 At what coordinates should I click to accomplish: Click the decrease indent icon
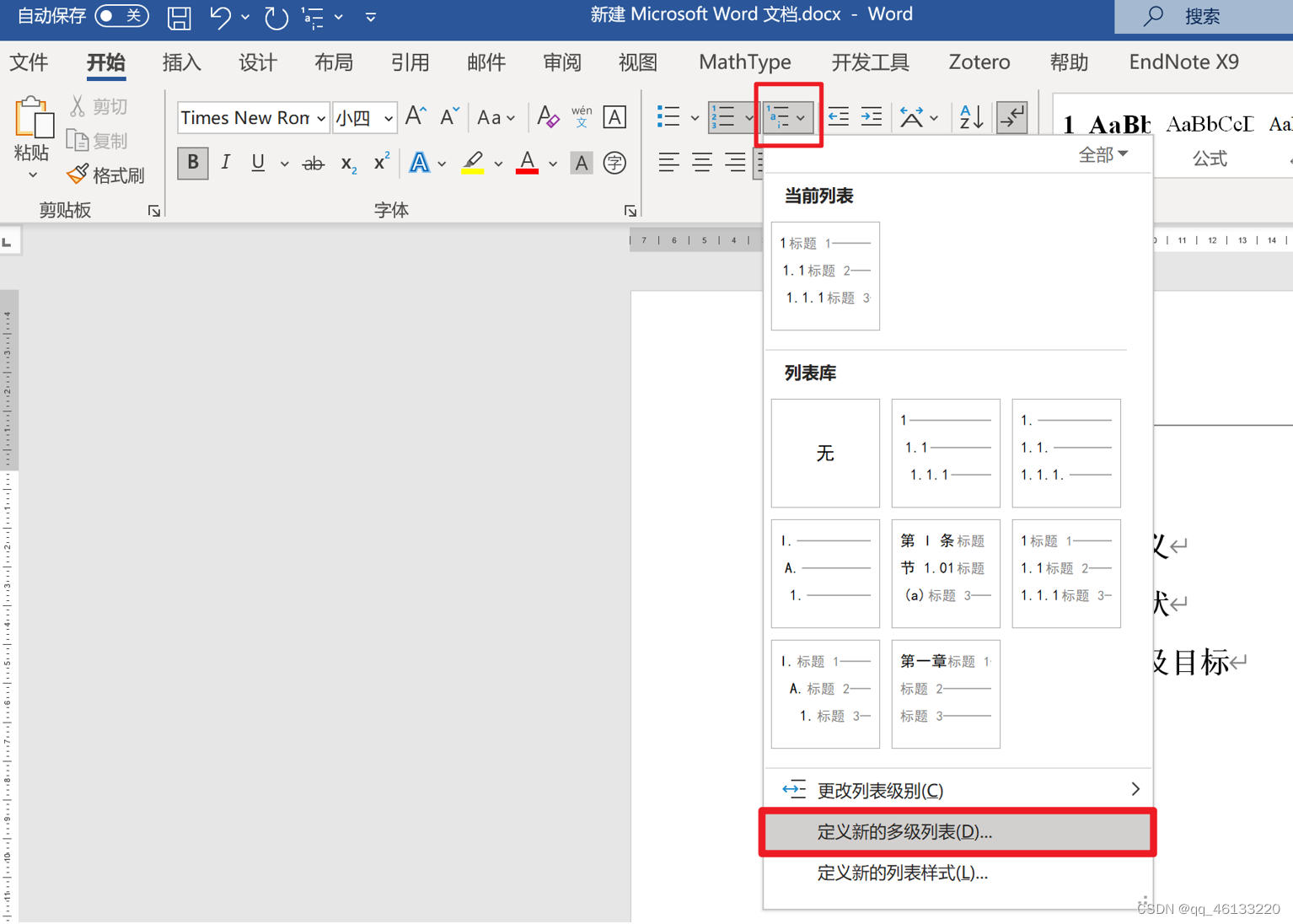(x=838, y=117)
